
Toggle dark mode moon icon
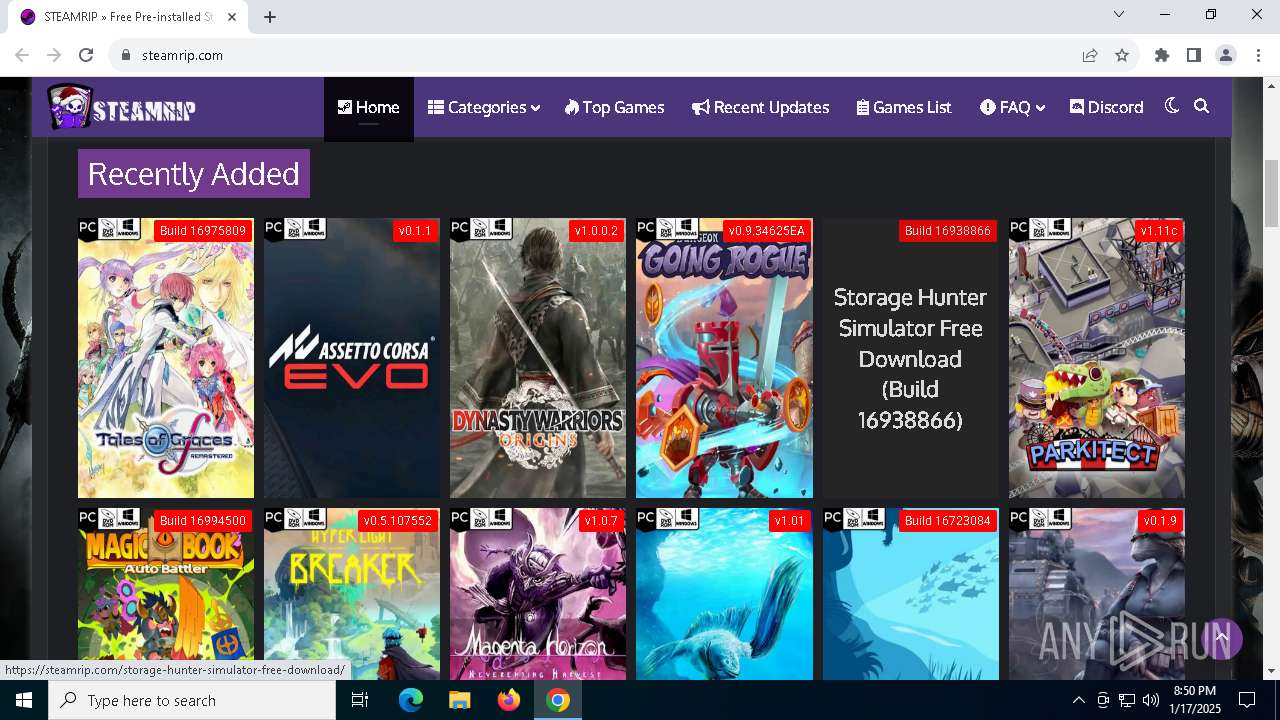coord(1172,106)
